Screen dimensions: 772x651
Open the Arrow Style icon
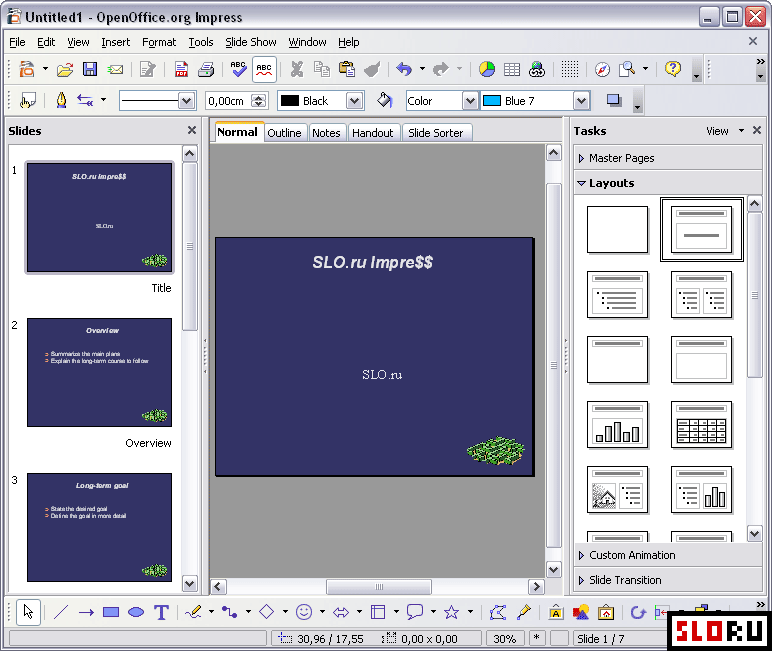coord(85,100)
